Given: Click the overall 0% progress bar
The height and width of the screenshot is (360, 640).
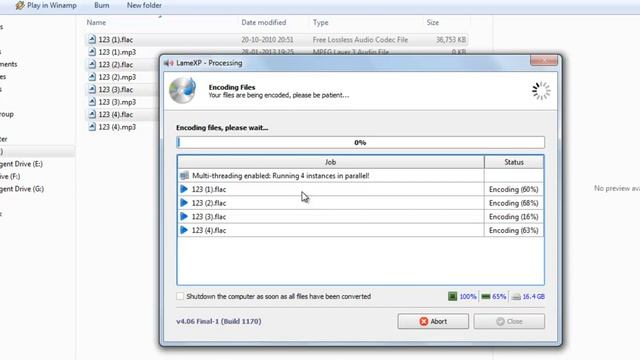Looking at the screenshot, I should [360, 142].
